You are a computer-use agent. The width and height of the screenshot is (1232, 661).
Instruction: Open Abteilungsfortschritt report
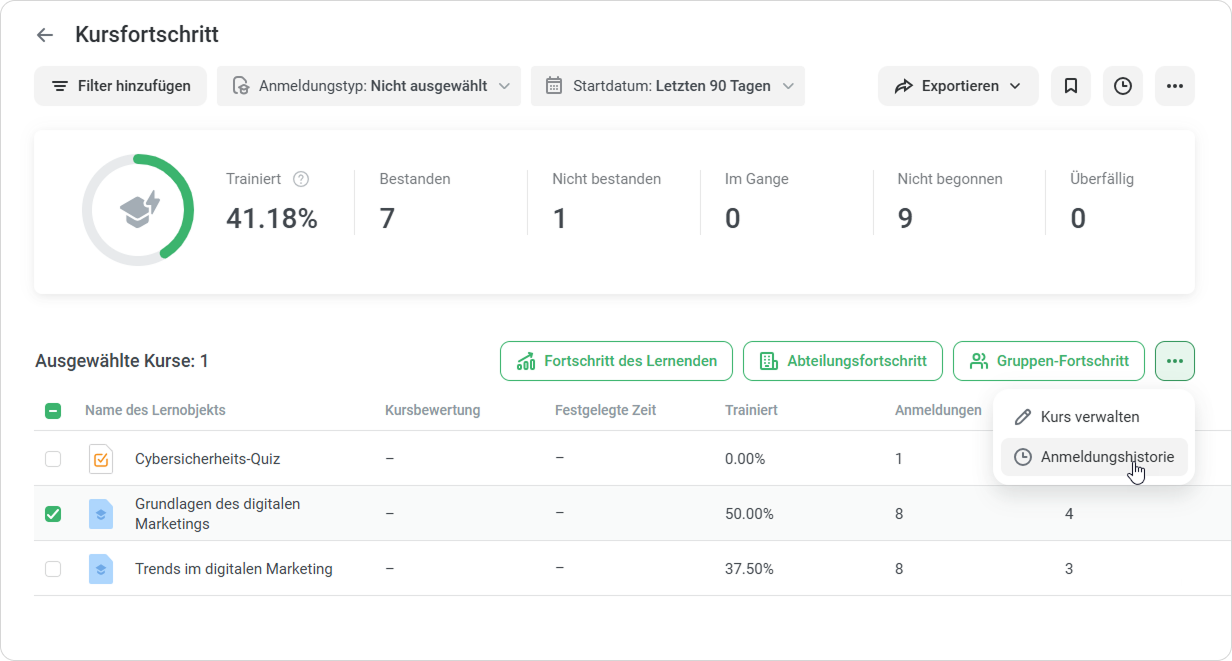coord(842,361)
